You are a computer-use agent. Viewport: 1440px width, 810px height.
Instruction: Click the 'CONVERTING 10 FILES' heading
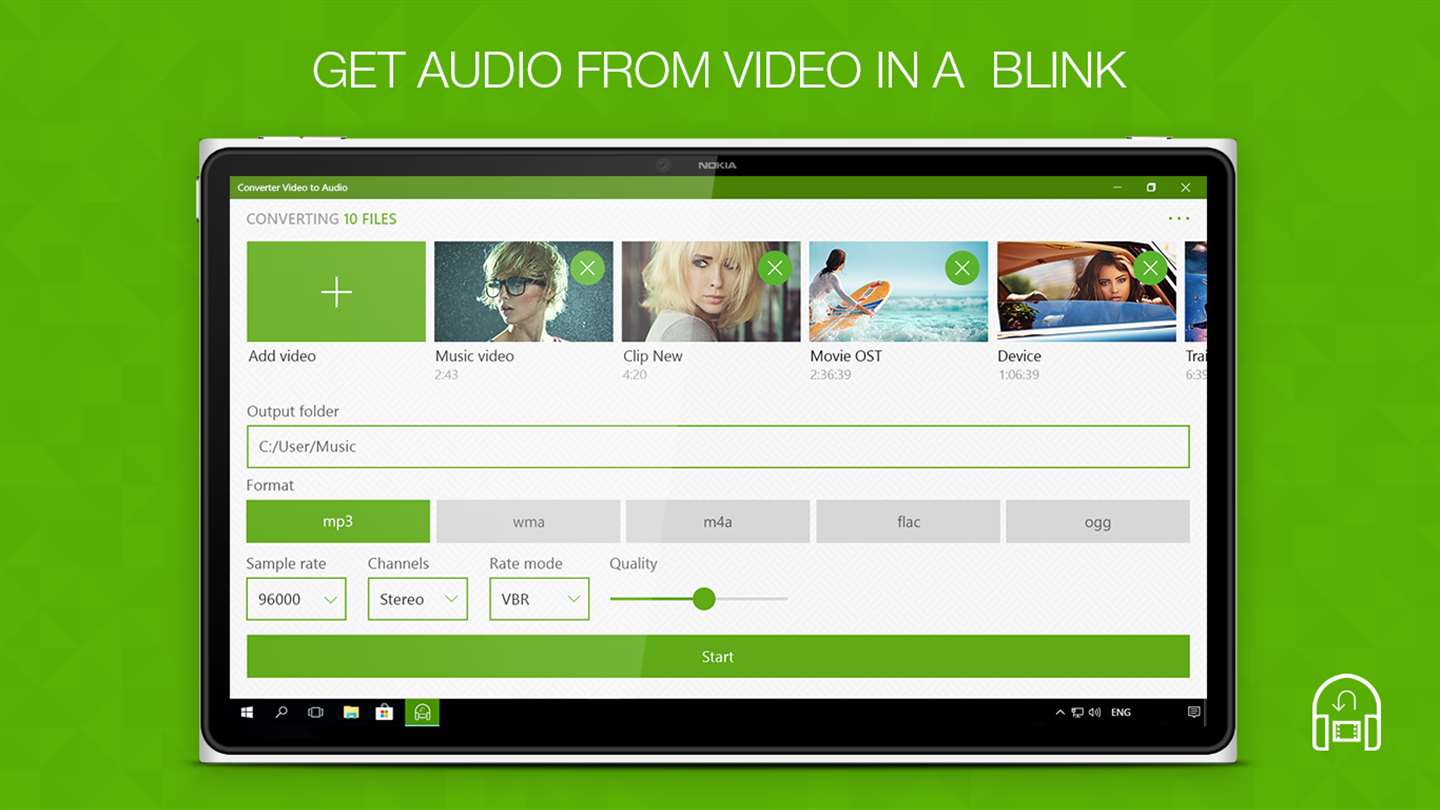click(321, 219)
